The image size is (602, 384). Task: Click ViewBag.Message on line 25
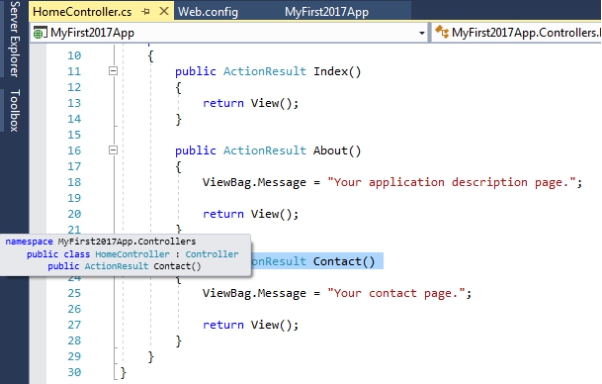[x=254, y=293]
